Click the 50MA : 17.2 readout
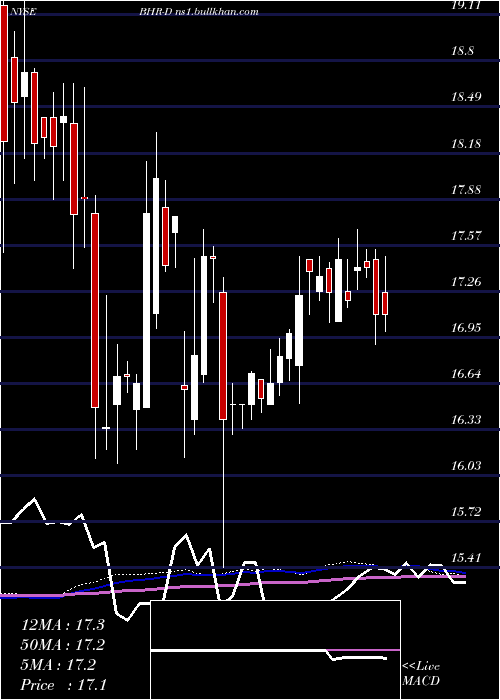This screenshot has width=500, height=700. 63,645
